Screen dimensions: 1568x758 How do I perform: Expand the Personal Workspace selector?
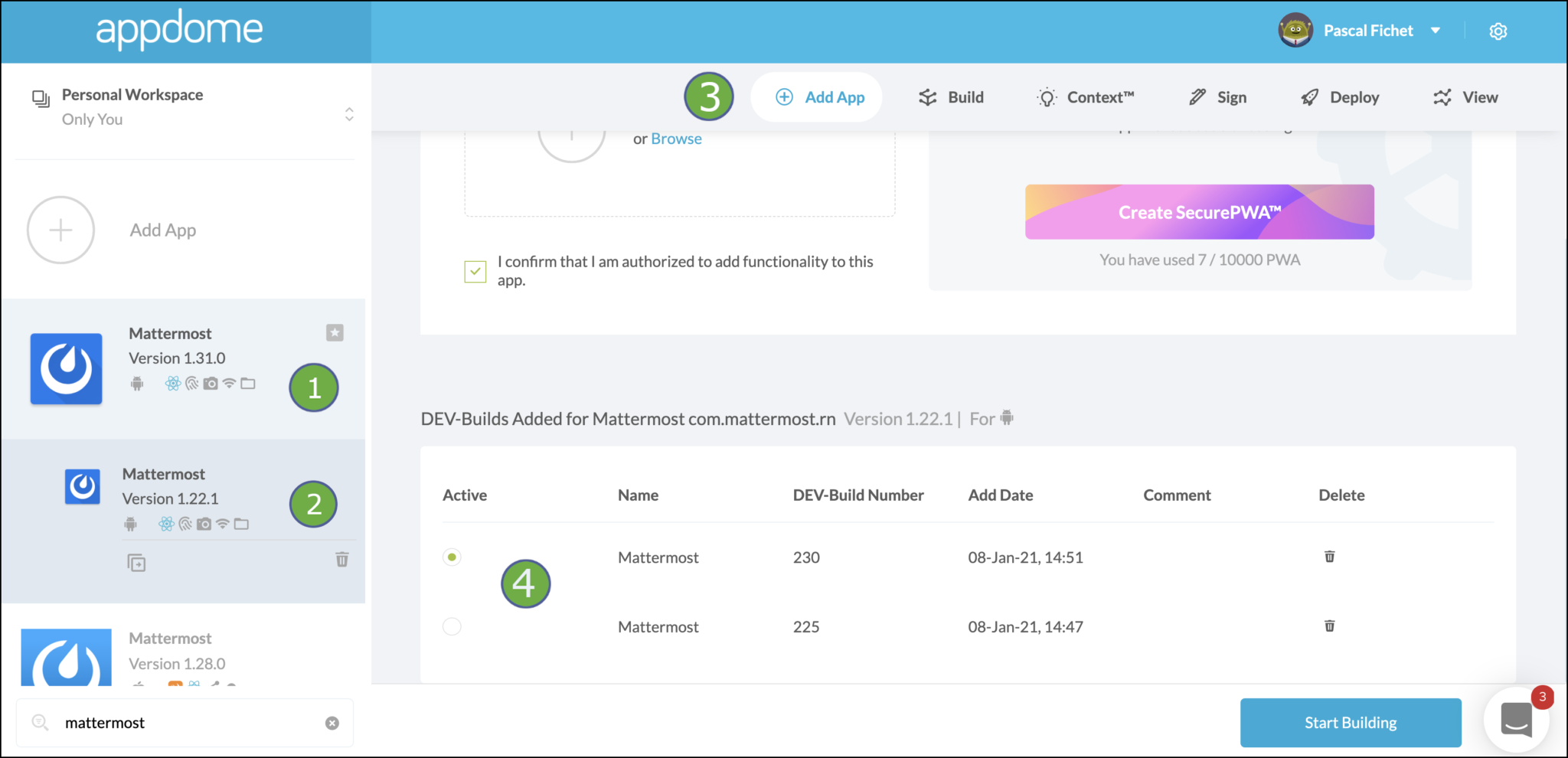pyautogui.click(x=349, y=114)
